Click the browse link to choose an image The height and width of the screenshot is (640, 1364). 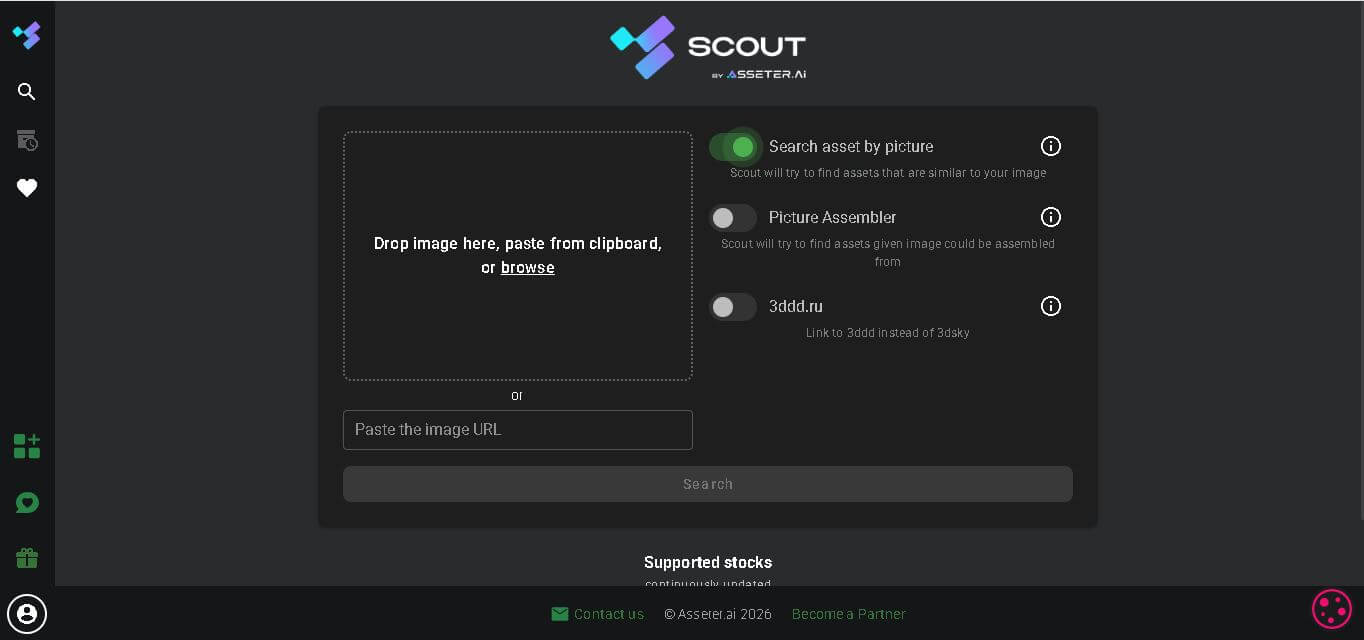(527, 267)
